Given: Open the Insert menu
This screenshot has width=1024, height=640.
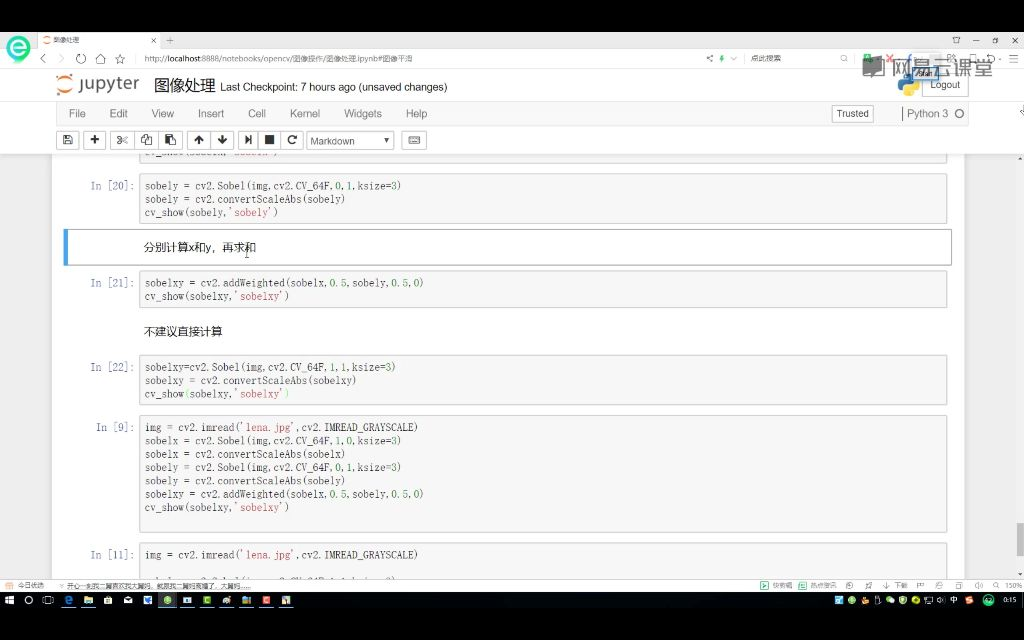Looking at the screenshot, I should point(211,114).
